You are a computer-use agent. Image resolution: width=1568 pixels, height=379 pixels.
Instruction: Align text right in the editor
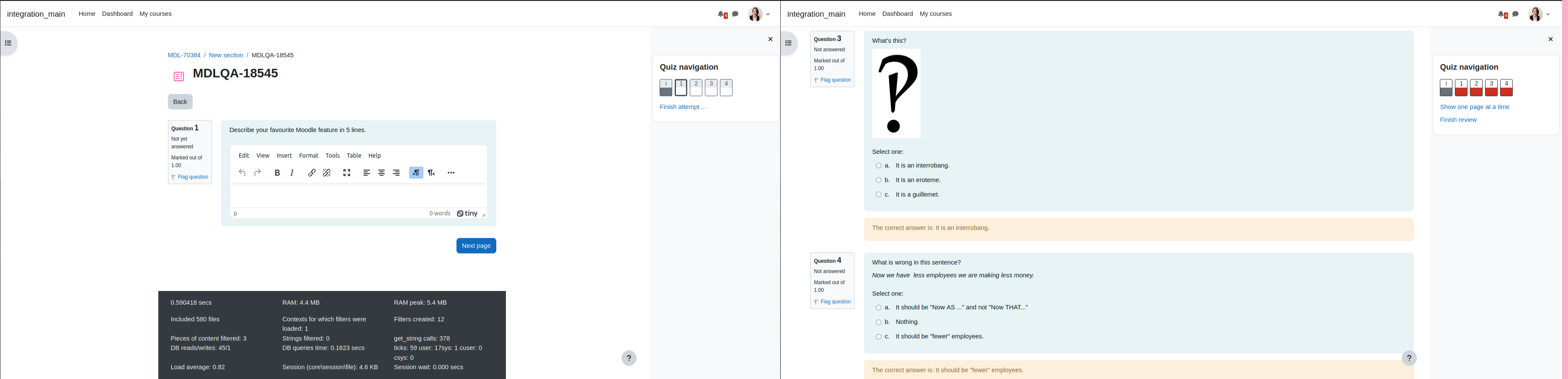pos(396,173)
